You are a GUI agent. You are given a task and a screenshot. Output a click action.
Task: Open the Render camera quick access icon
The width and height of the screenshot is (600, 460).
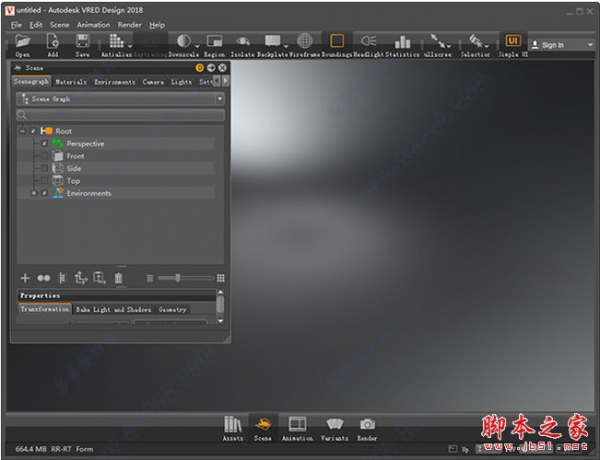(x=367, y=424)
